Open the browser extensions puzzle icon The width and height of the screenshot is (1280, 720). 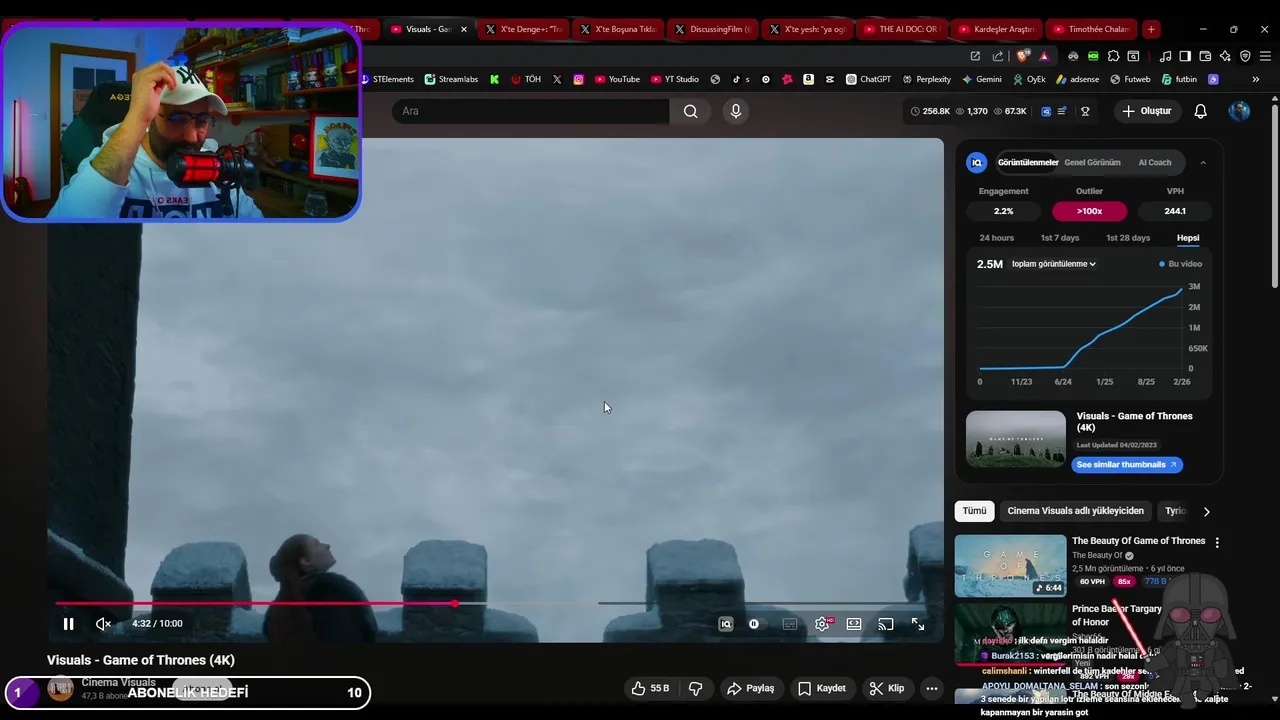(1113, 56)
